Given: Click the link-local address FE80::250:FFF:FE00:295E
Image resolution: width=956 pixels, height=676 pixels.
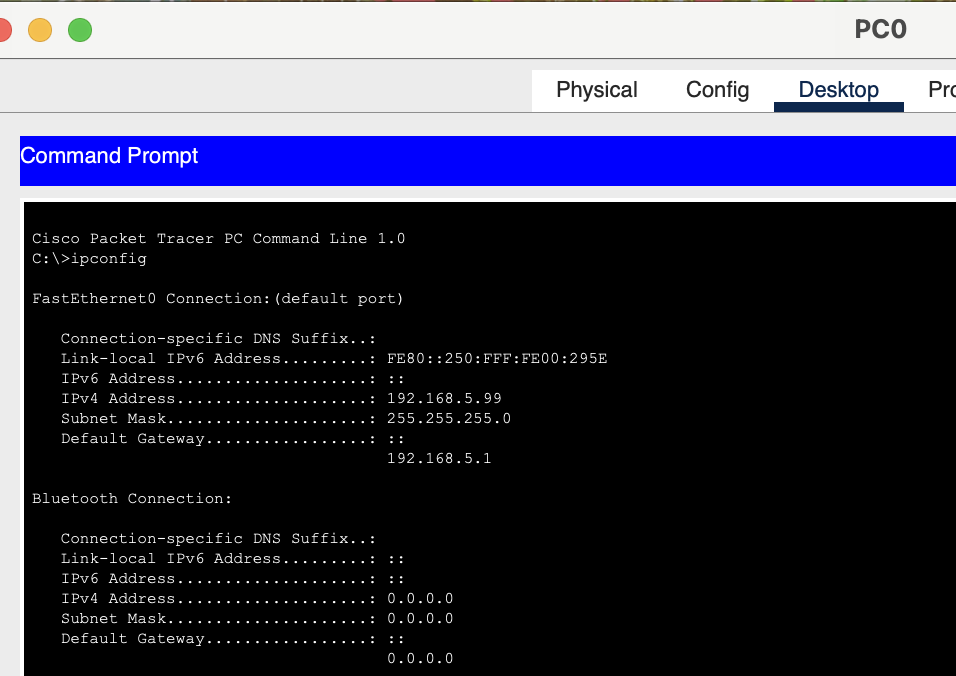Looking at the screenshot, I should coord(497,358).
